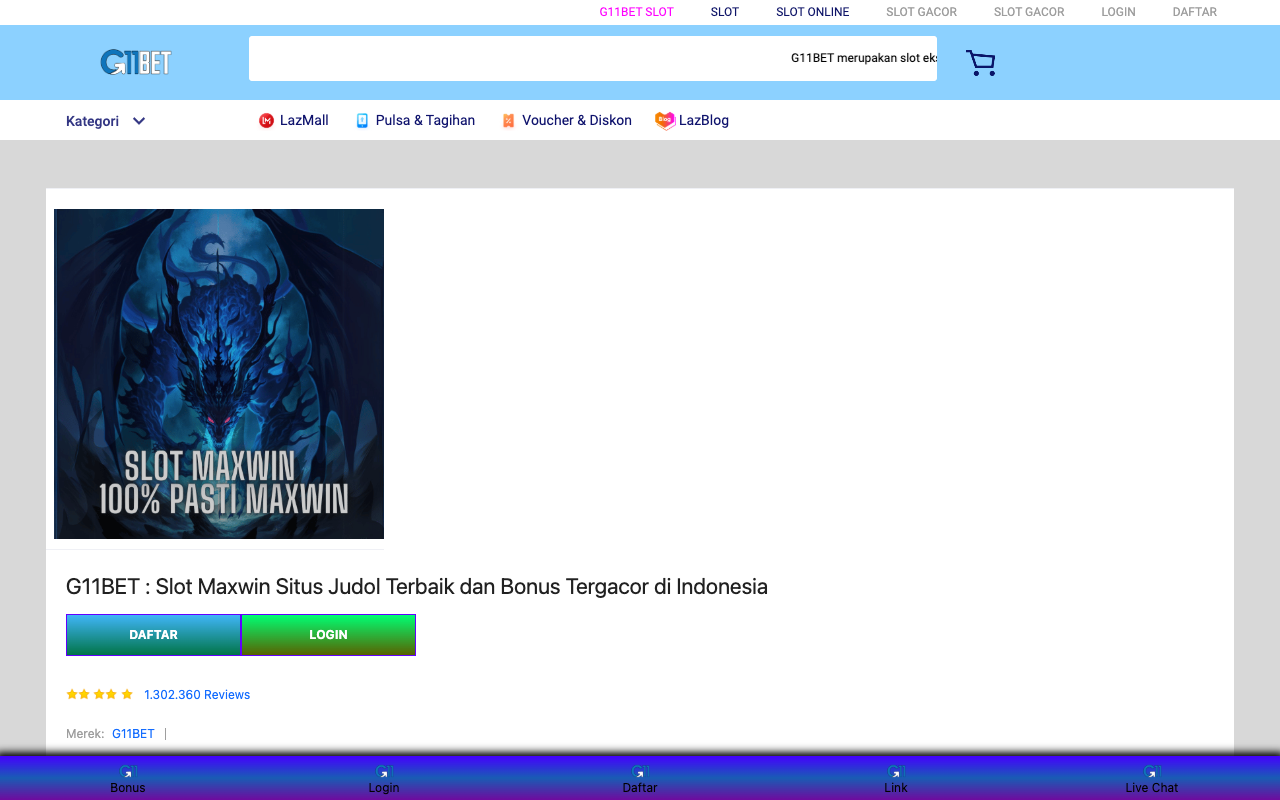Tap the Login icon in the bottom bar
The image size is (1280, 800).
384,772
